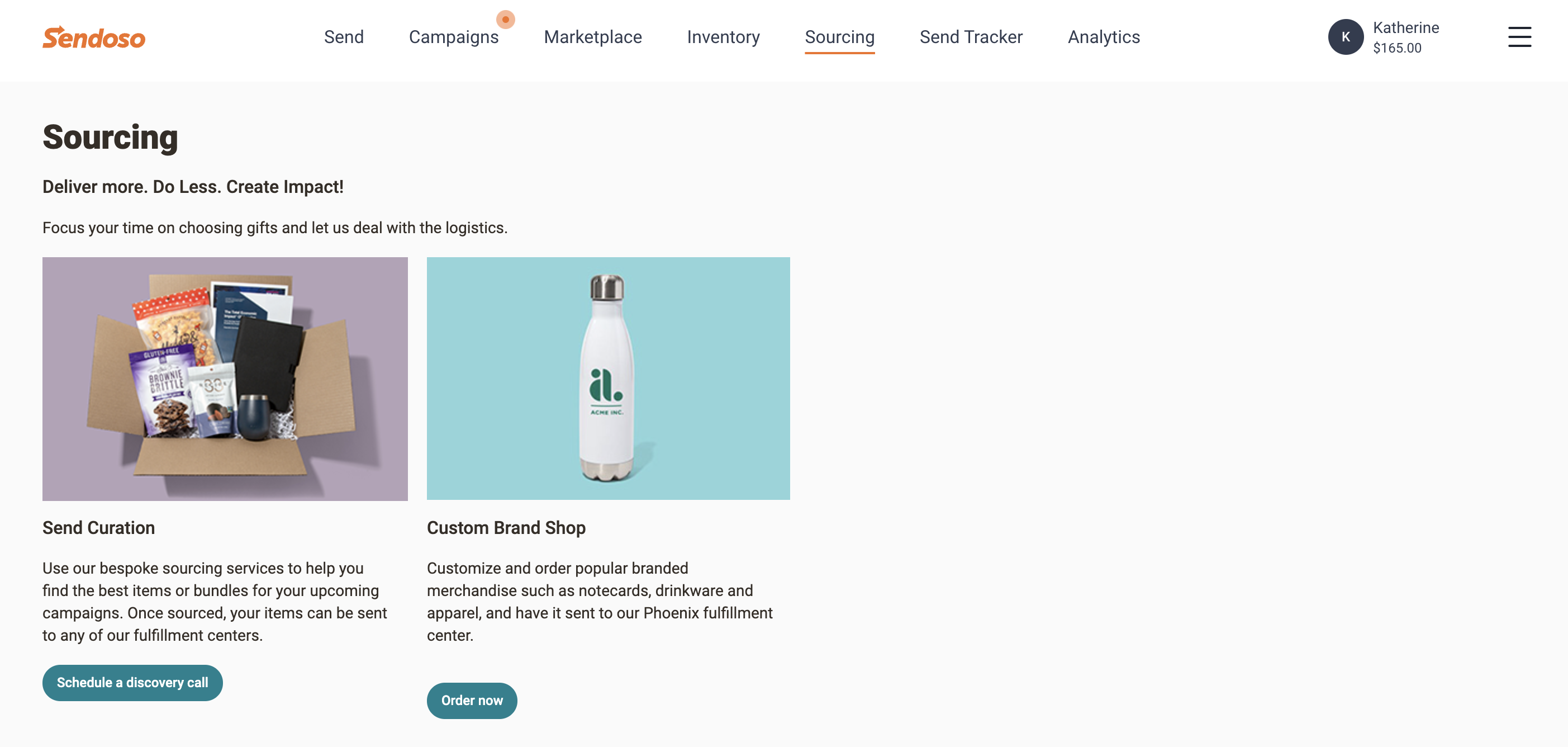
Task: Click Katherine's avatar circle
Action: [1345, 37]
